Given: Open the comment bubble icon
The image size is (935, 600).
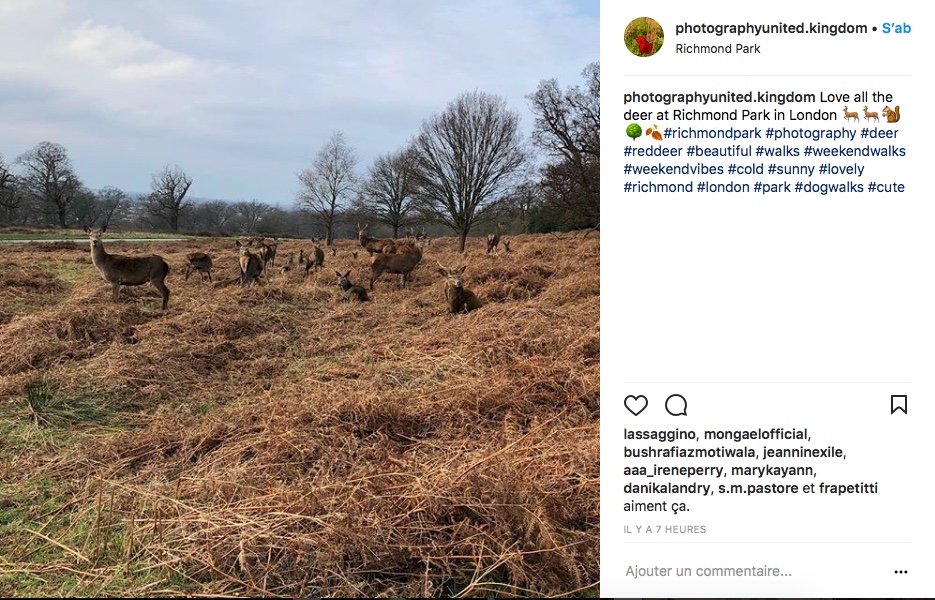Looking at the screenshot, I should click(x=676, y=405).
